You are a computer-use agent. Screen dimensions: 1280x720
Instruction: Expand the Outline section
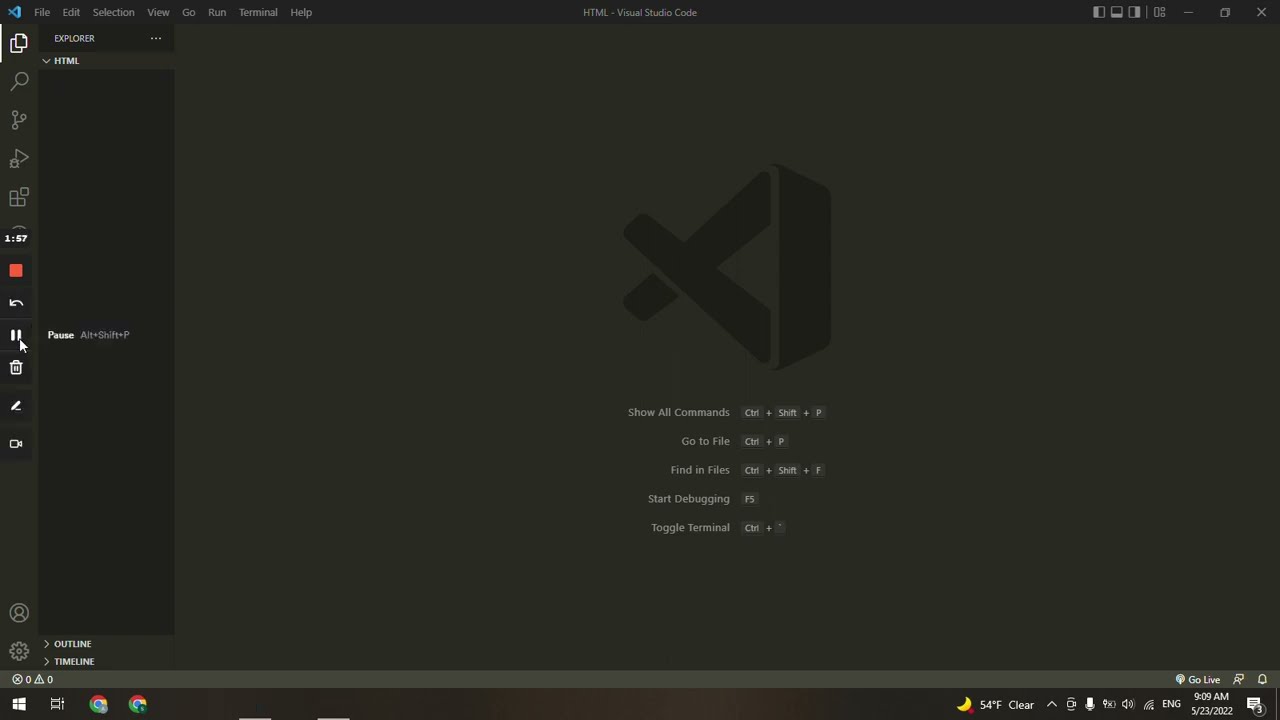tap(107, 644)
